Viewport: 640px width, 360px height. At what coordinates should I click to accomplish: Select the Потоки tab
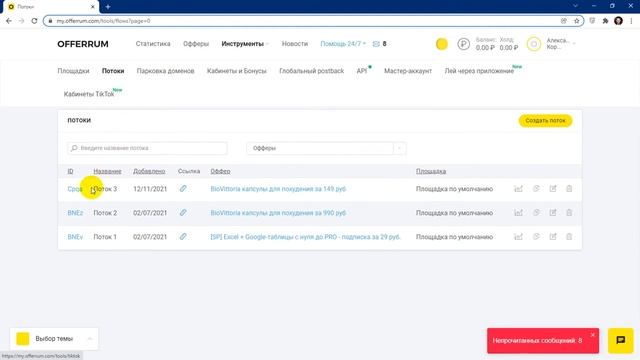point(113,71)
